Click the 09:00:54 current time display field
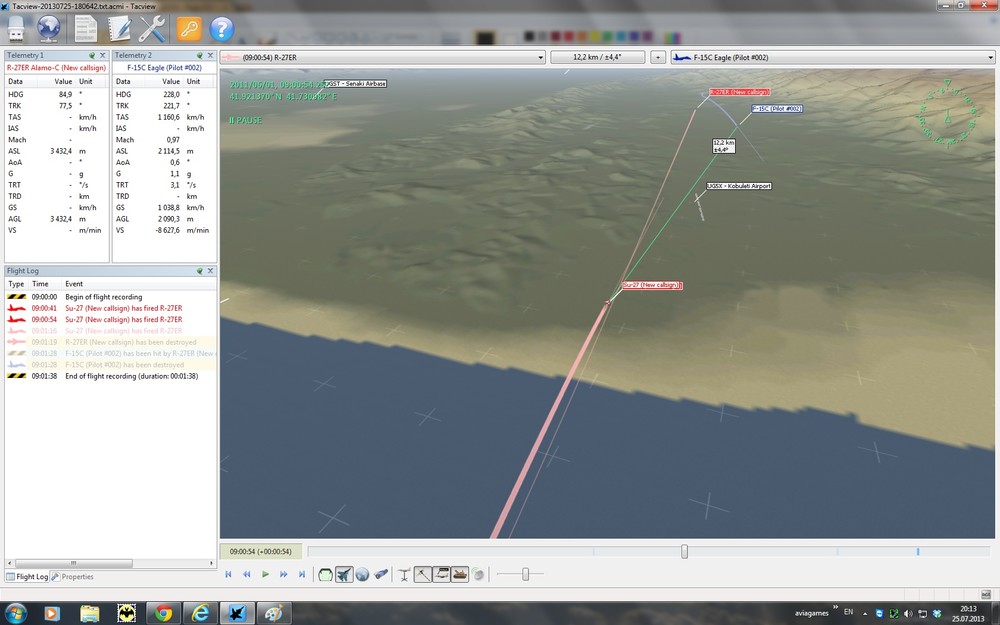The height and width of the screenshot is (625, 1000). [x=260, y=552]
